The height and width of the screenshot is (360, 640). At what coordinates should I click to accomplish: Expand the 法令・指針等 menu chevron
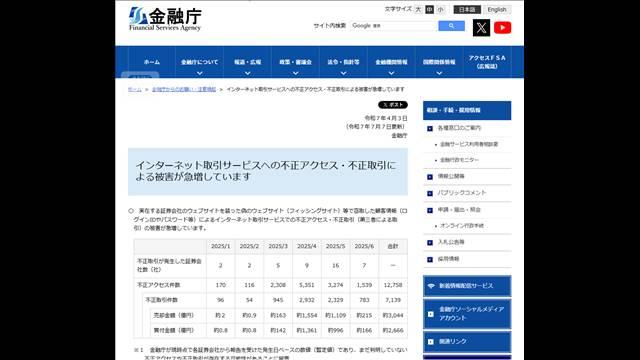[343, 73]
